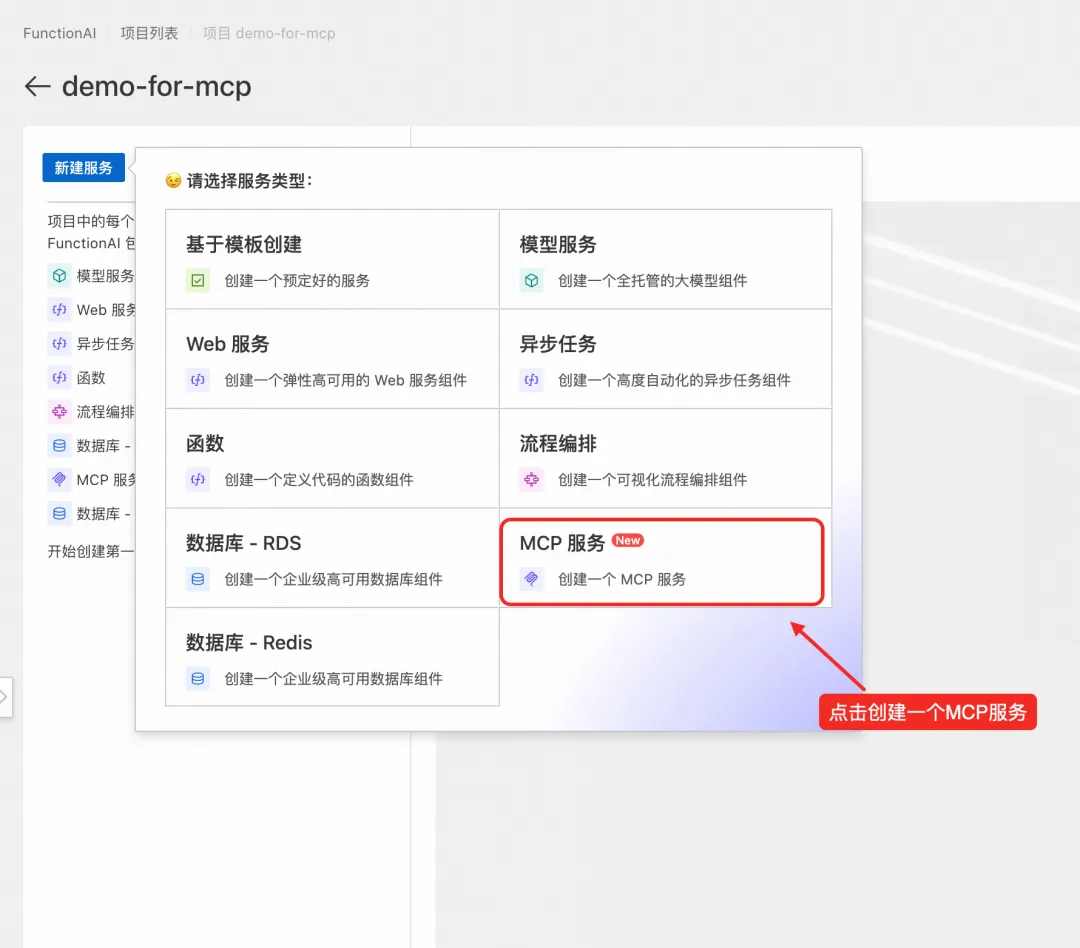1080x948 pixels.
Task: Pick the 数据库 - Redis card
Action: pyautogui.click(x=332, y=657)
